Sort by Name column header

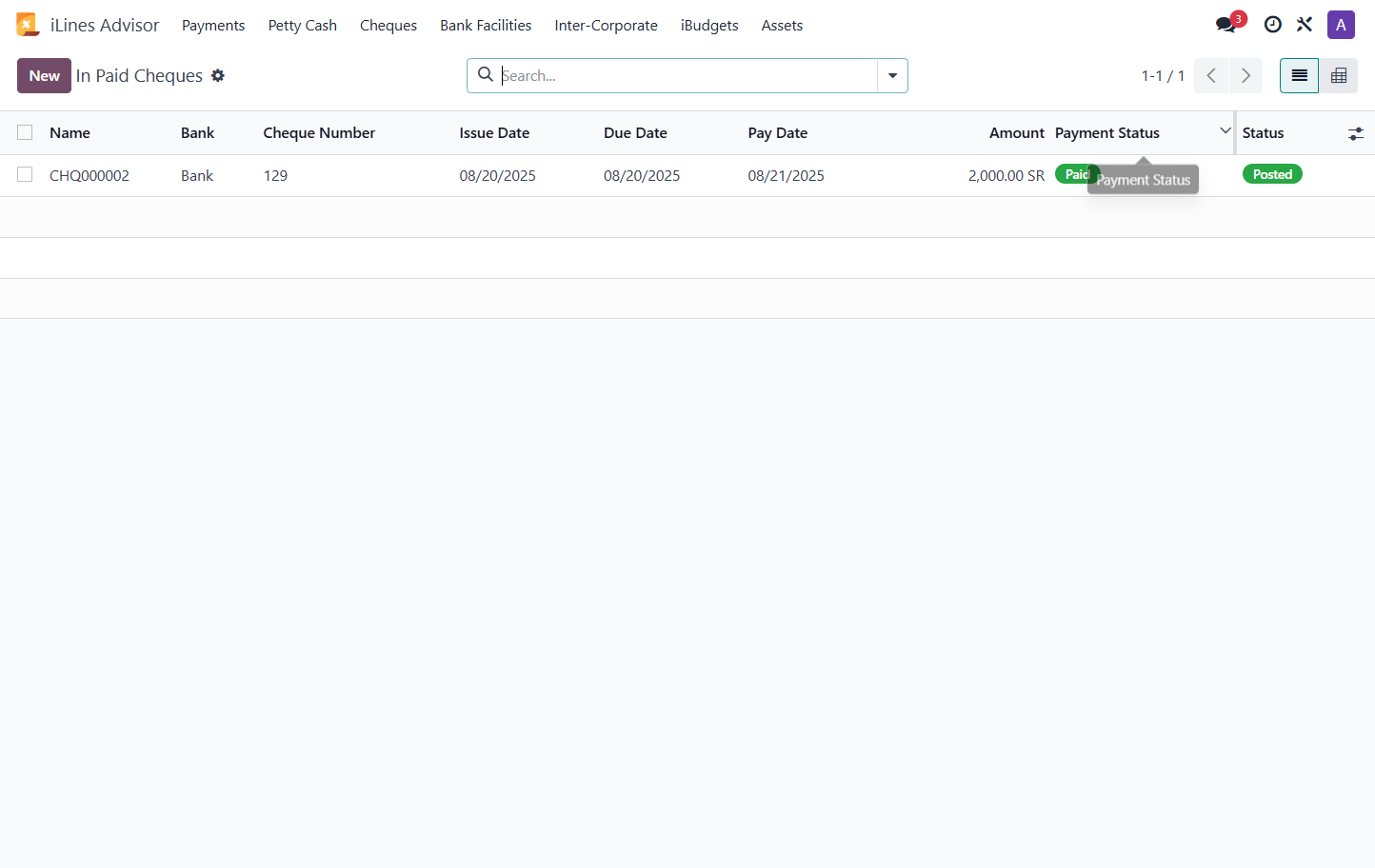tap(70, 133)
